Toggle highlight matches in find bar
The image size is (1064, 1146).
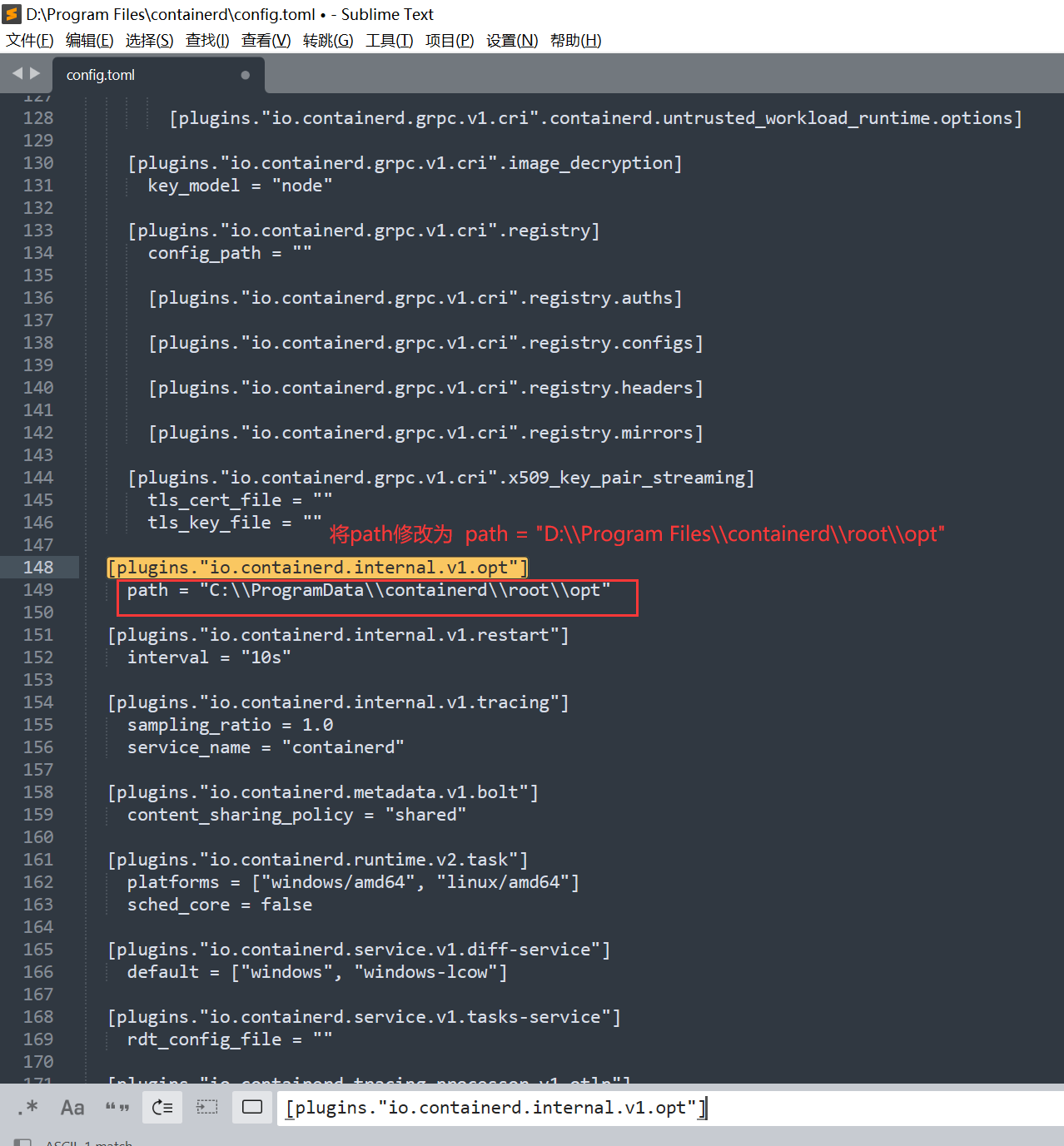coord(251,1107)
